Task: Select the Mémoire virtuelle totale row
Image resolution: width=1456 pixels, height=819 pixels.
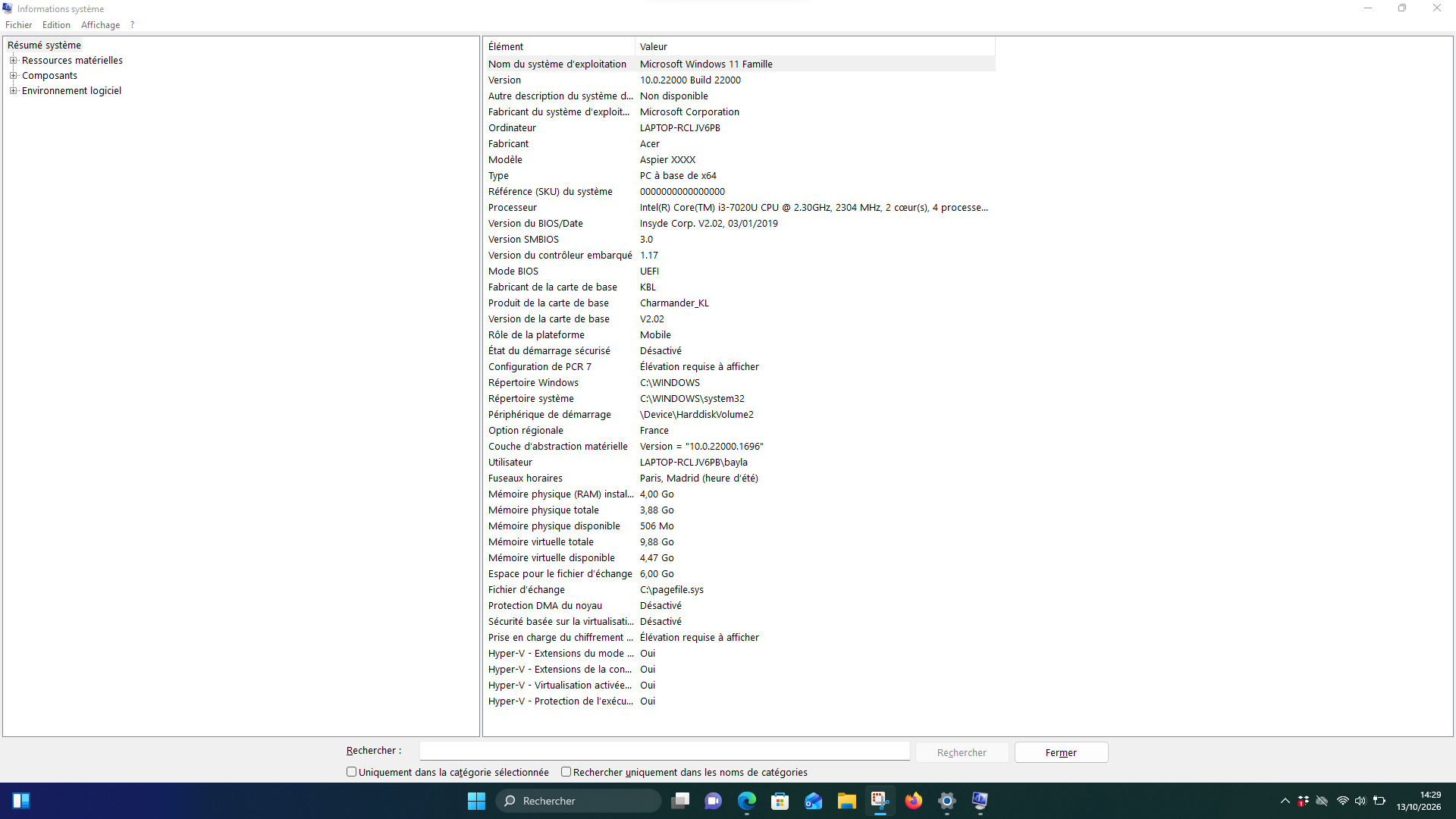Action: (740, 542)
